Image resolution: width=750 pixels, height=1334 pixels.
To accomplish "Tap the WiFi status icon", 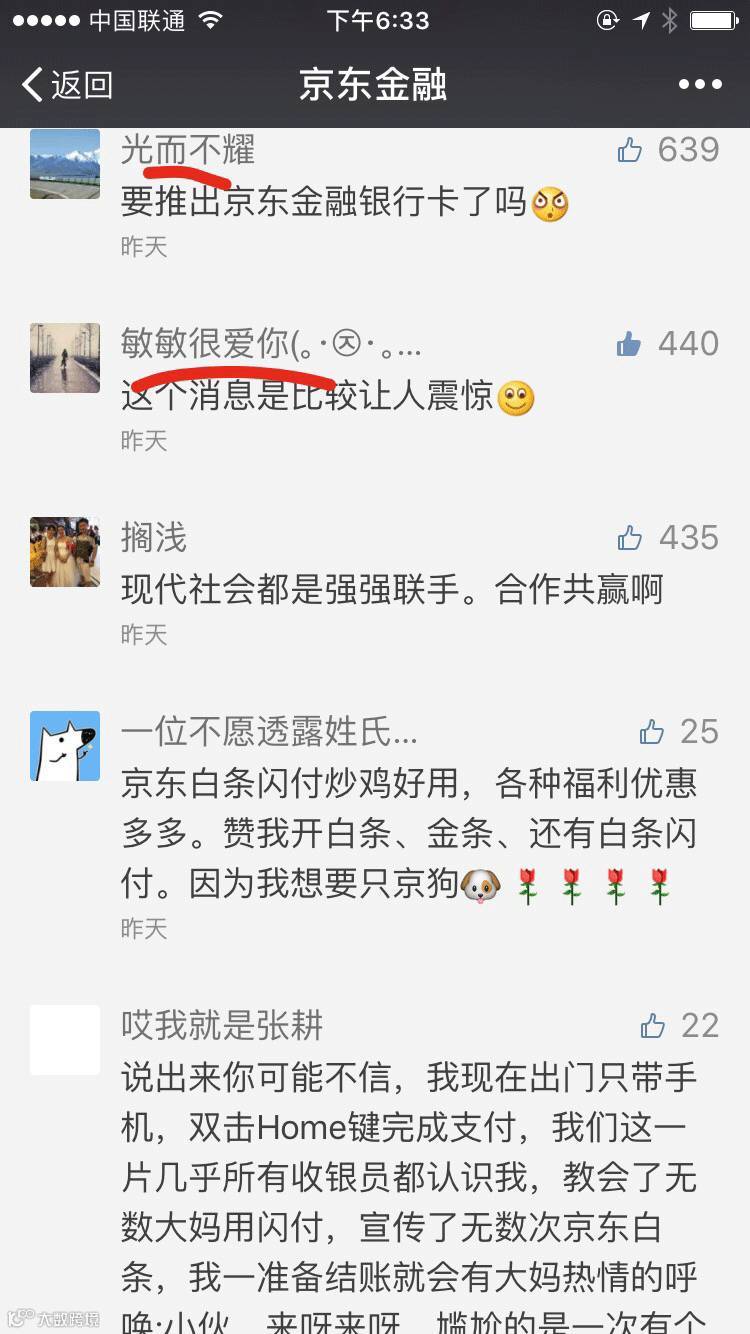I will point(210,20).
